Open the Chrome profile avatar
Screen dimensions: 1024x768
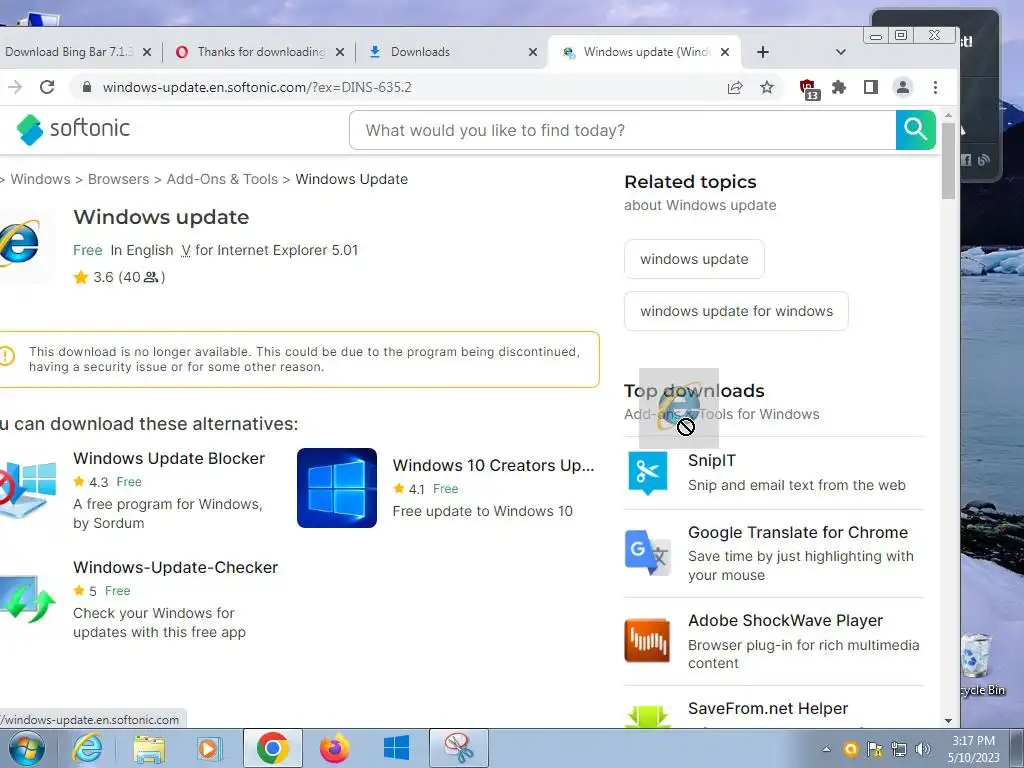coord(903,87)
